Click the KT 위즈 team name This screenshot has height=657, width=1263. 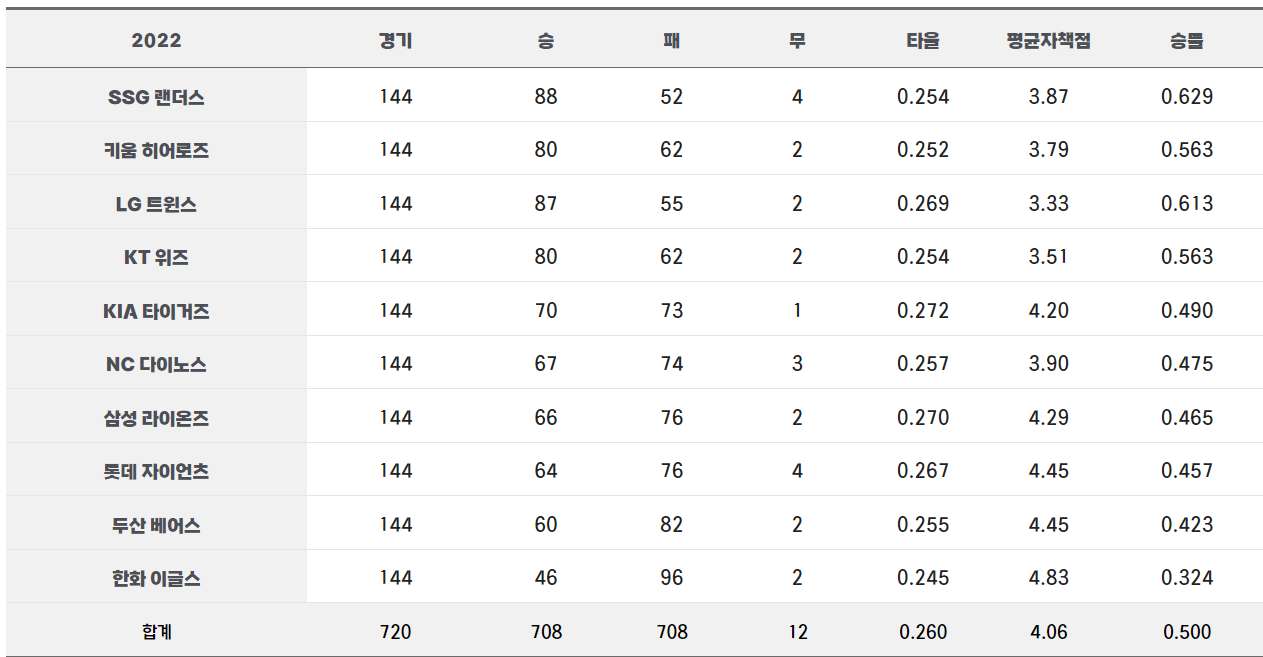(x=156, y=257)
